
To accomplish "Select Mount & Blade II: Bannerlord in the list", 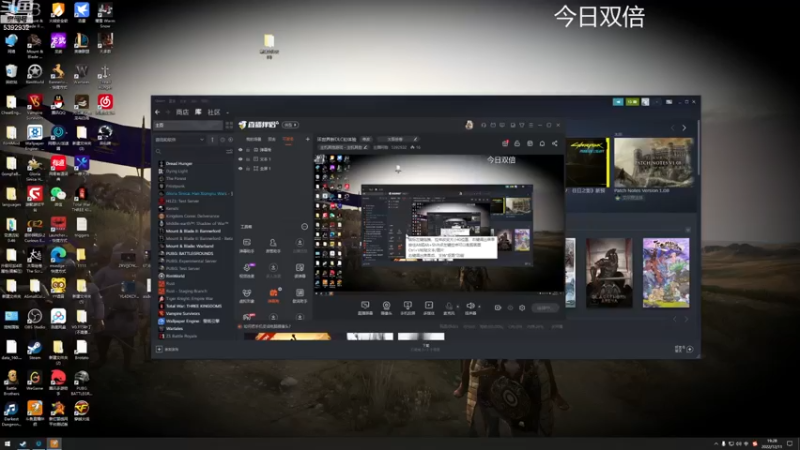I will tap(193, 231).
